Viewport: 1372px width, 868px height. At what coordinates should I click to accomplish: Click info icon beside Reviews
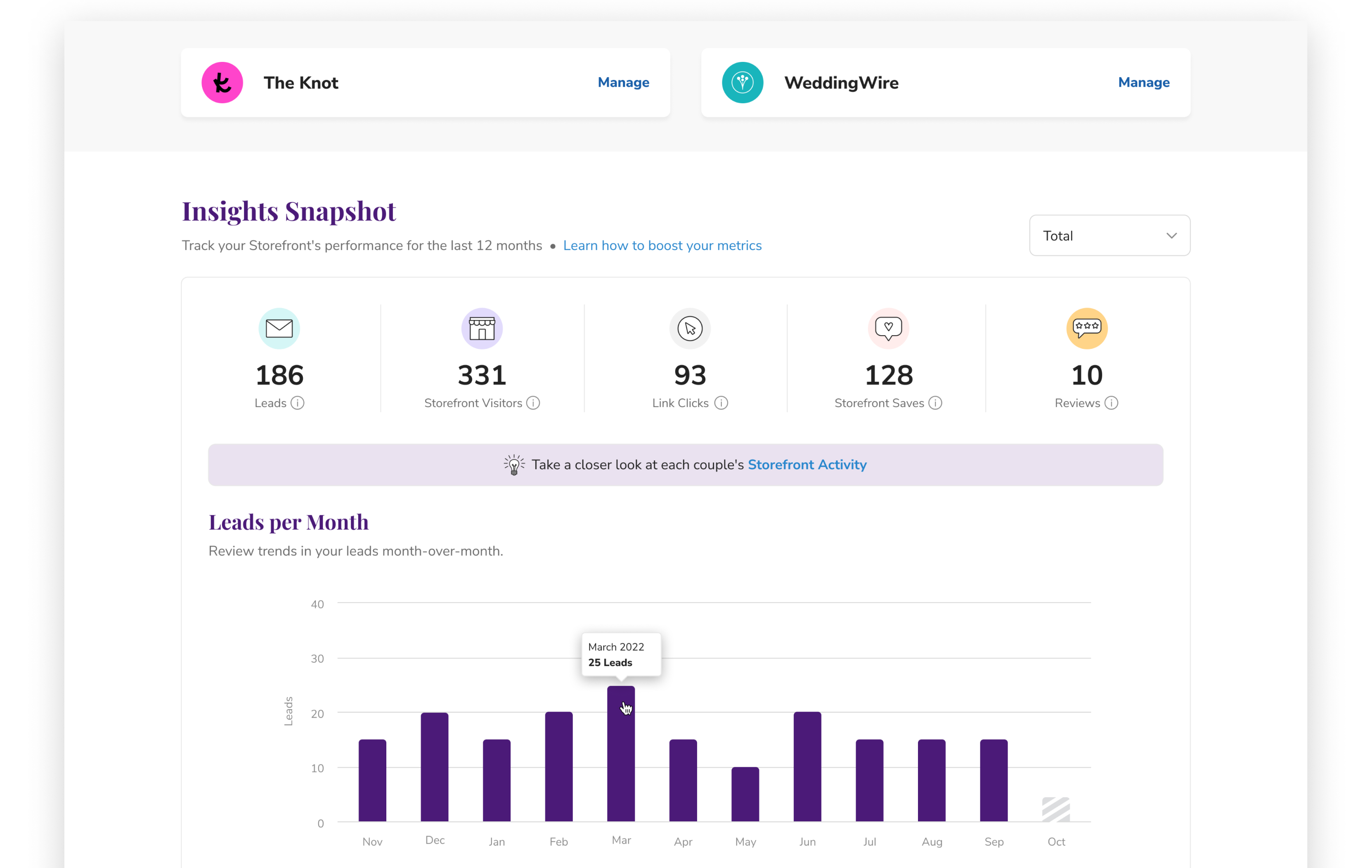(1111, 403)
